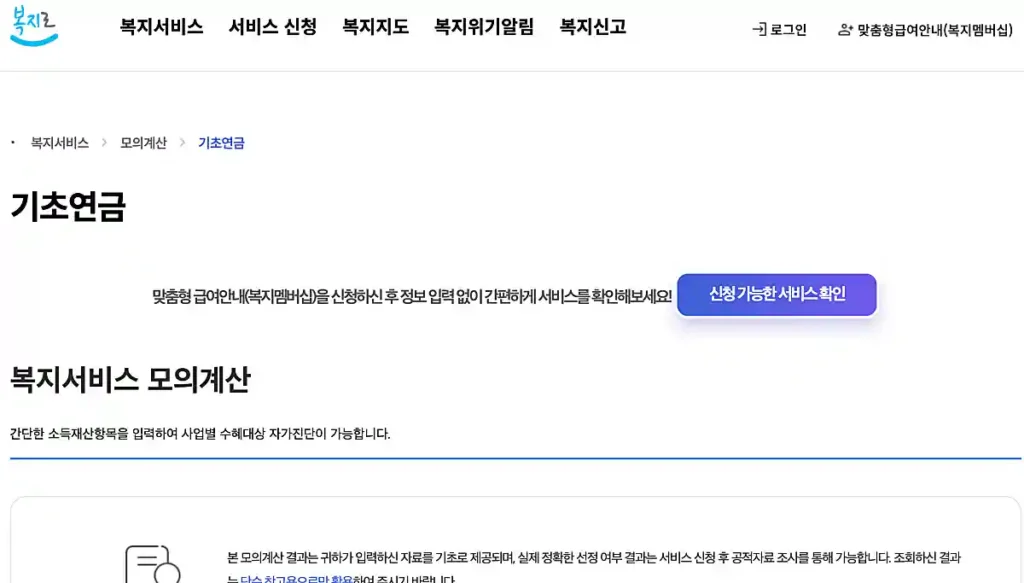Open 복지지도 from the navigation bar
Screen dimensions: 1024x583
point(373,27)
